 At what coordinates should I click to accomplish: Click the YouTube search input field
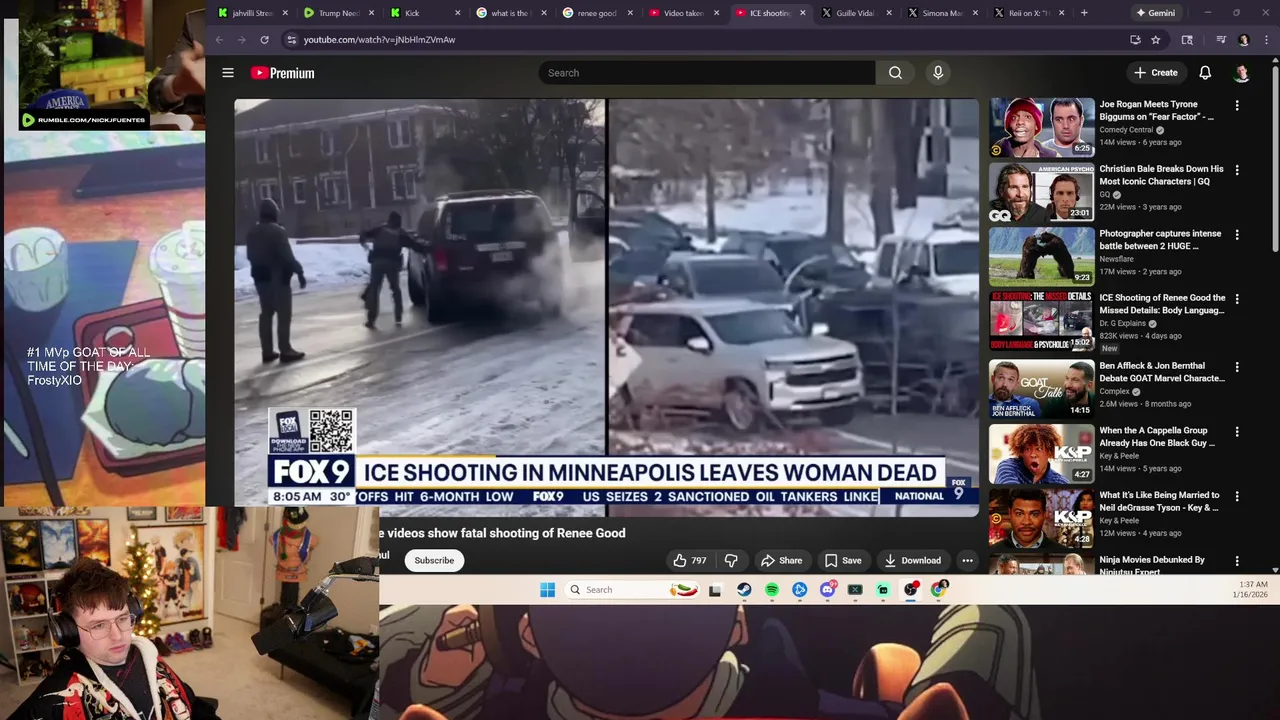tap(706, 73)
